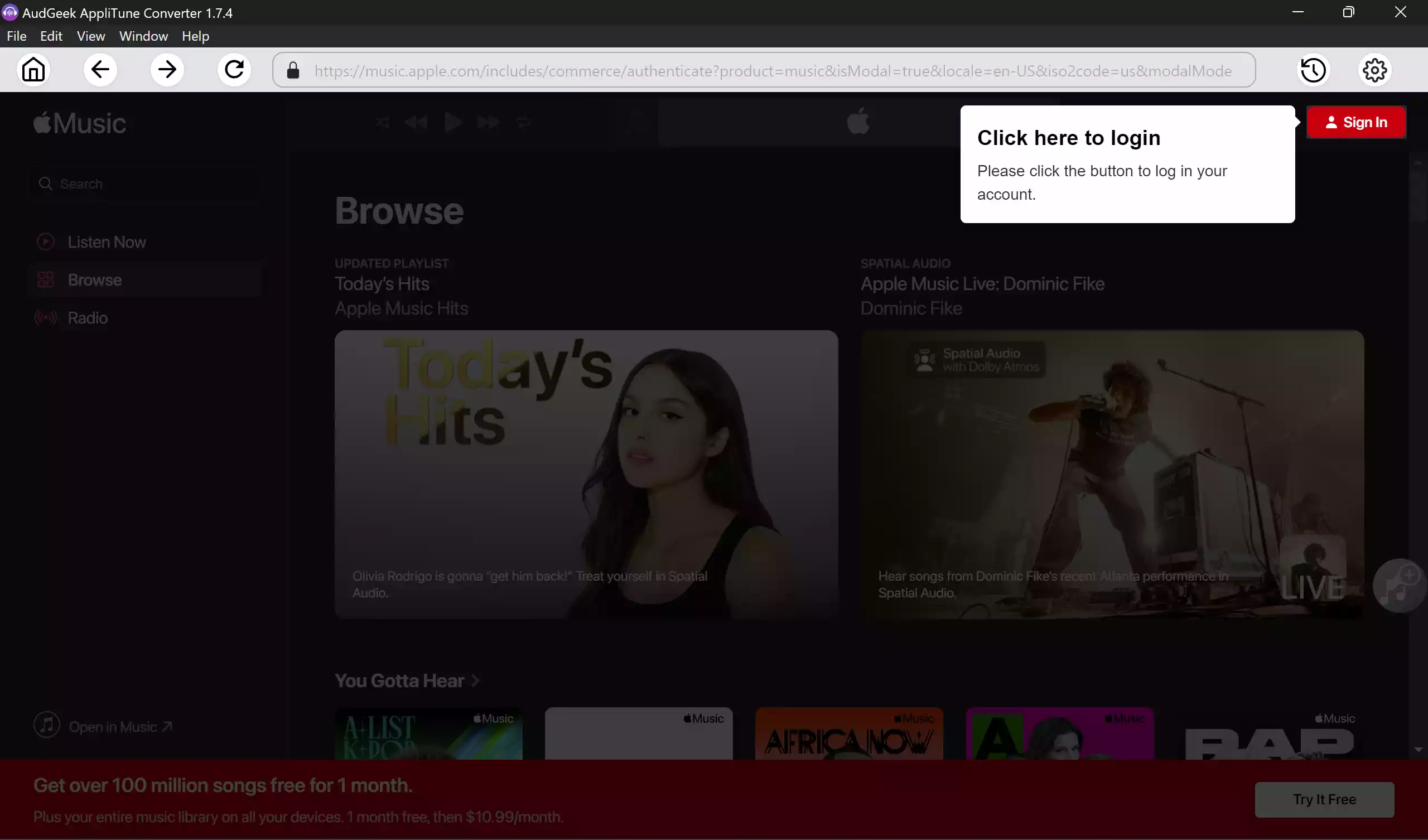Click the Dominic Fike artist subtitle
The image size is (1428, 840).
(x=911, y=308)
